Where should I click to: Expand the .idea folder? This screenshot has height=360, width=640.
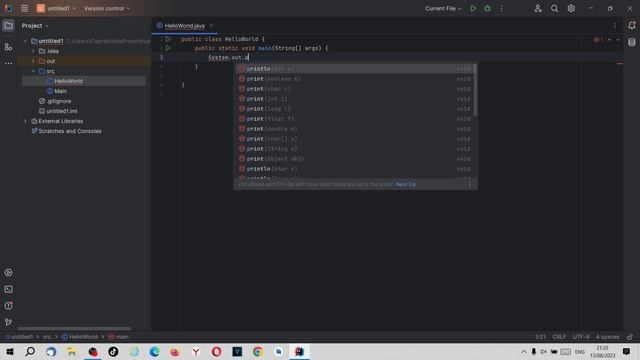click(x=33, y=51)
